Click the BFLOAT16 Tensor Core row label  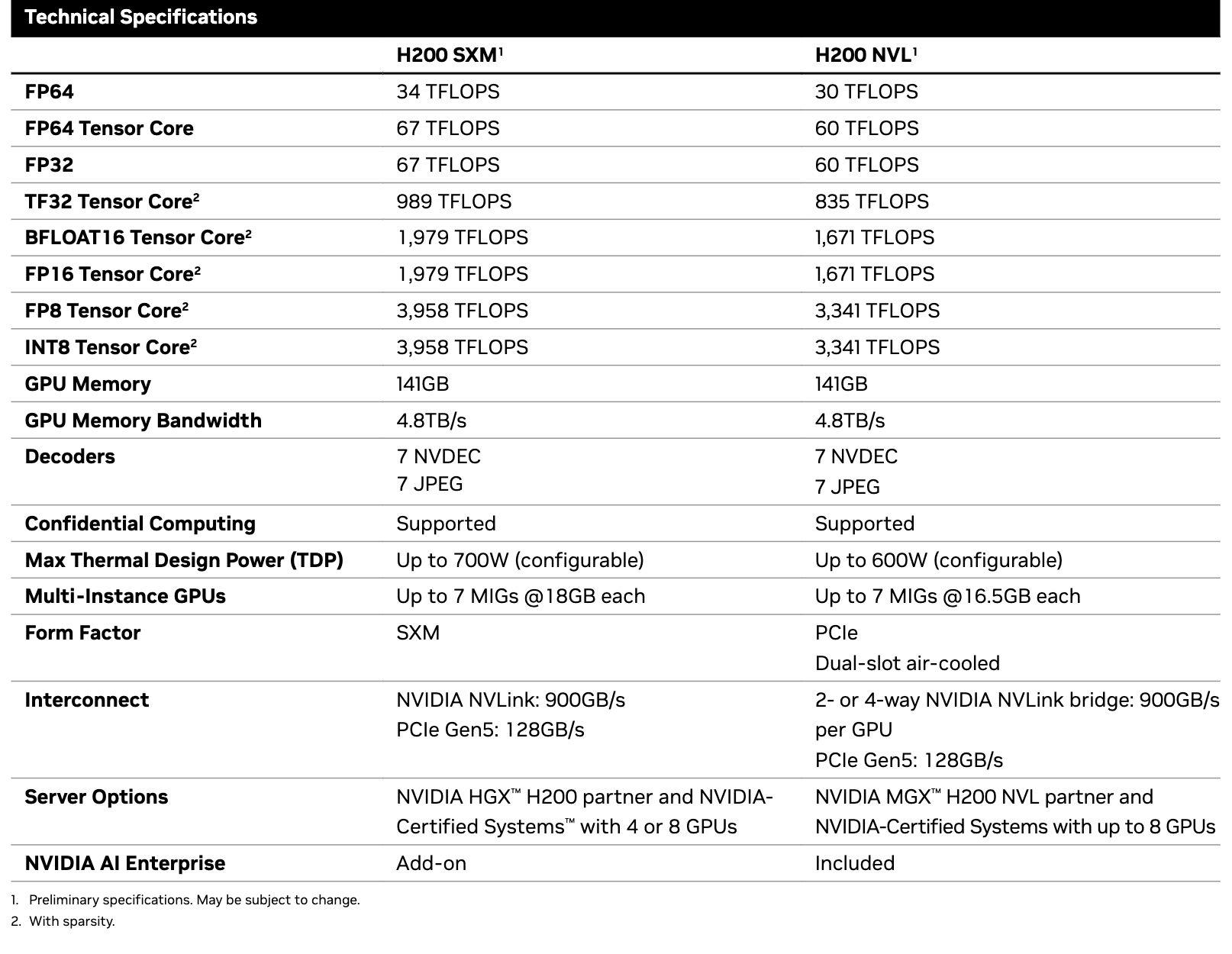click(x=138, y=237)
